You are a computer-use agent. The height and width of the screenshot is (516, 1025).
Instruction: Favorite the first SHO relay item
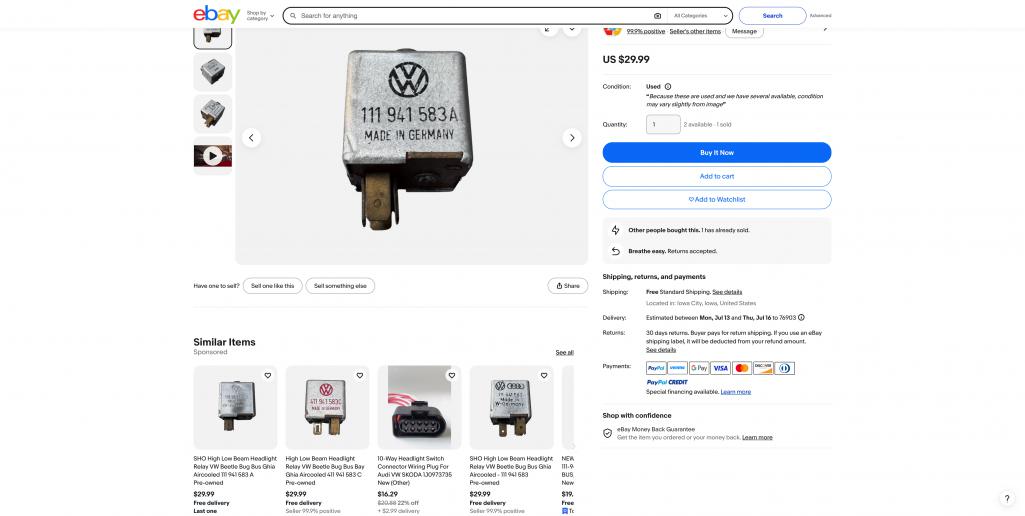pyautogui.click(x=267, y=375)
